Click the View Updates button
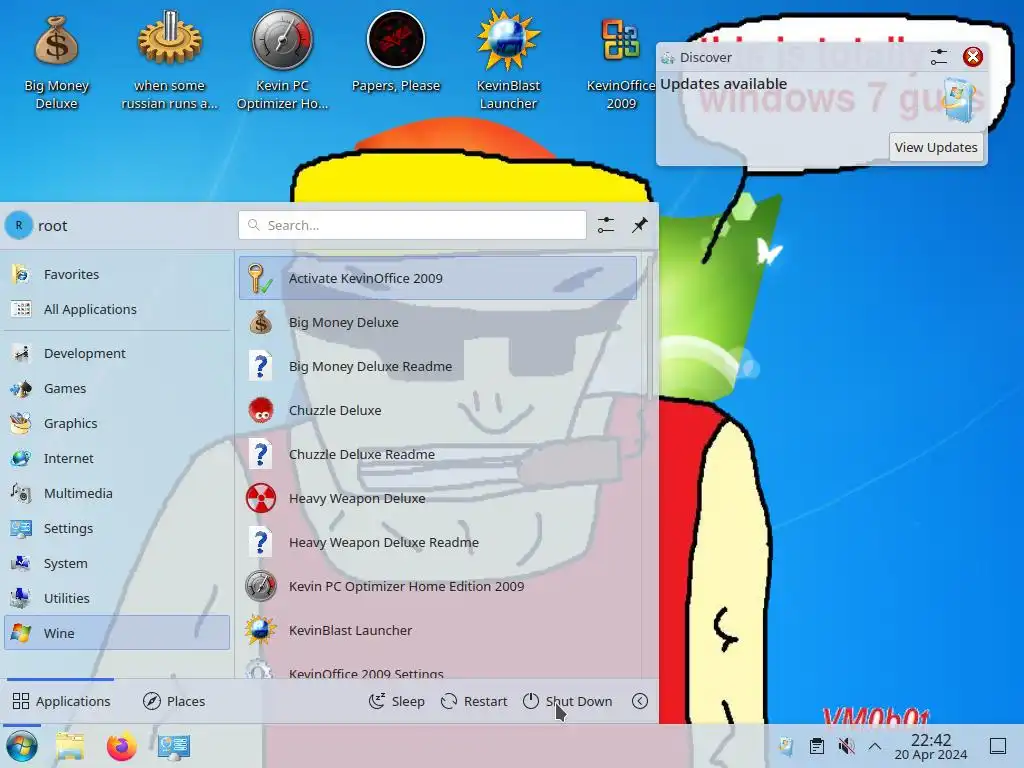The image size is (1024, 768). click(936, 148)
